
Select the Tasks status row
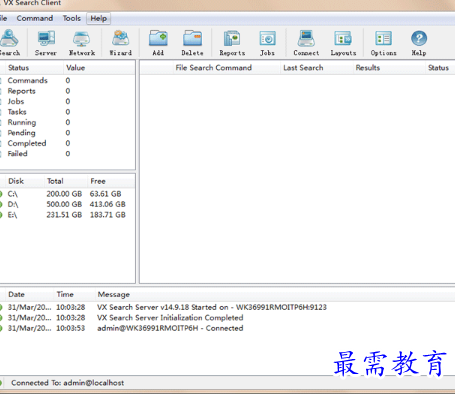(67, 112)
